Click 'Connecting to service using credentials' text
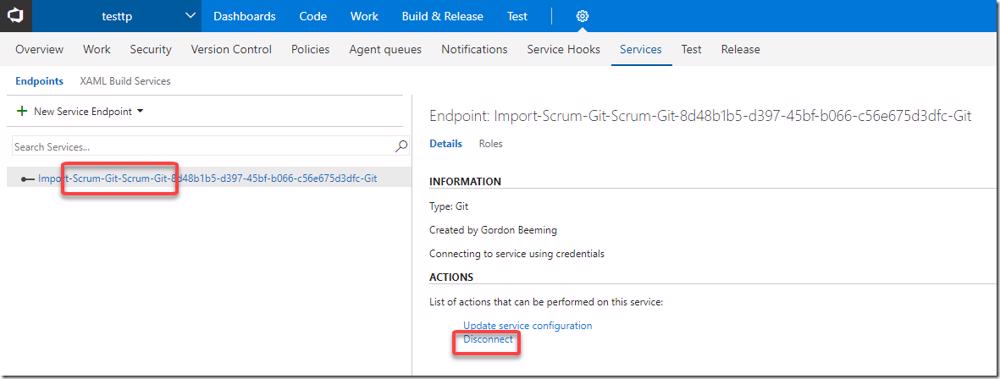This screenshot has width=1000, height=379. coord(517,253)
